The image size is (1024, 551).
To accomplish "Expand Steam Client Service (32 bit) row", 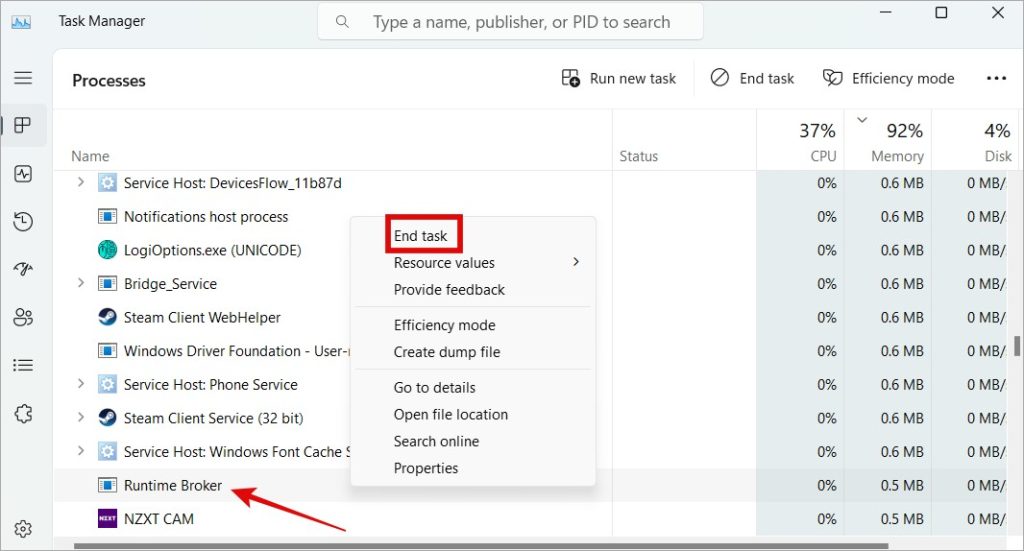I will point(81,417).
